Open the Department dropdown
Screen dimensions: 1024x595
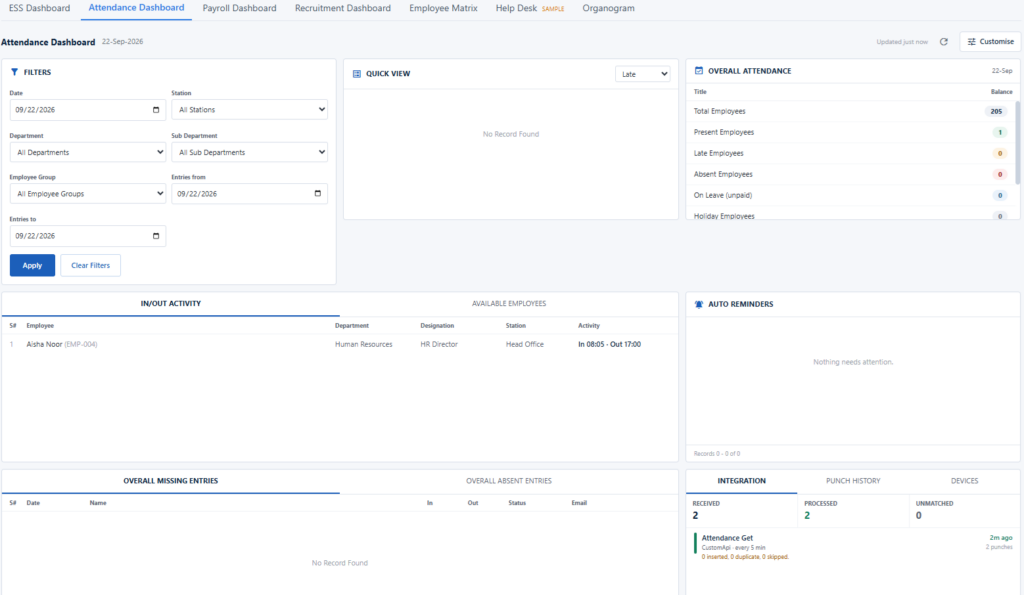88,152
